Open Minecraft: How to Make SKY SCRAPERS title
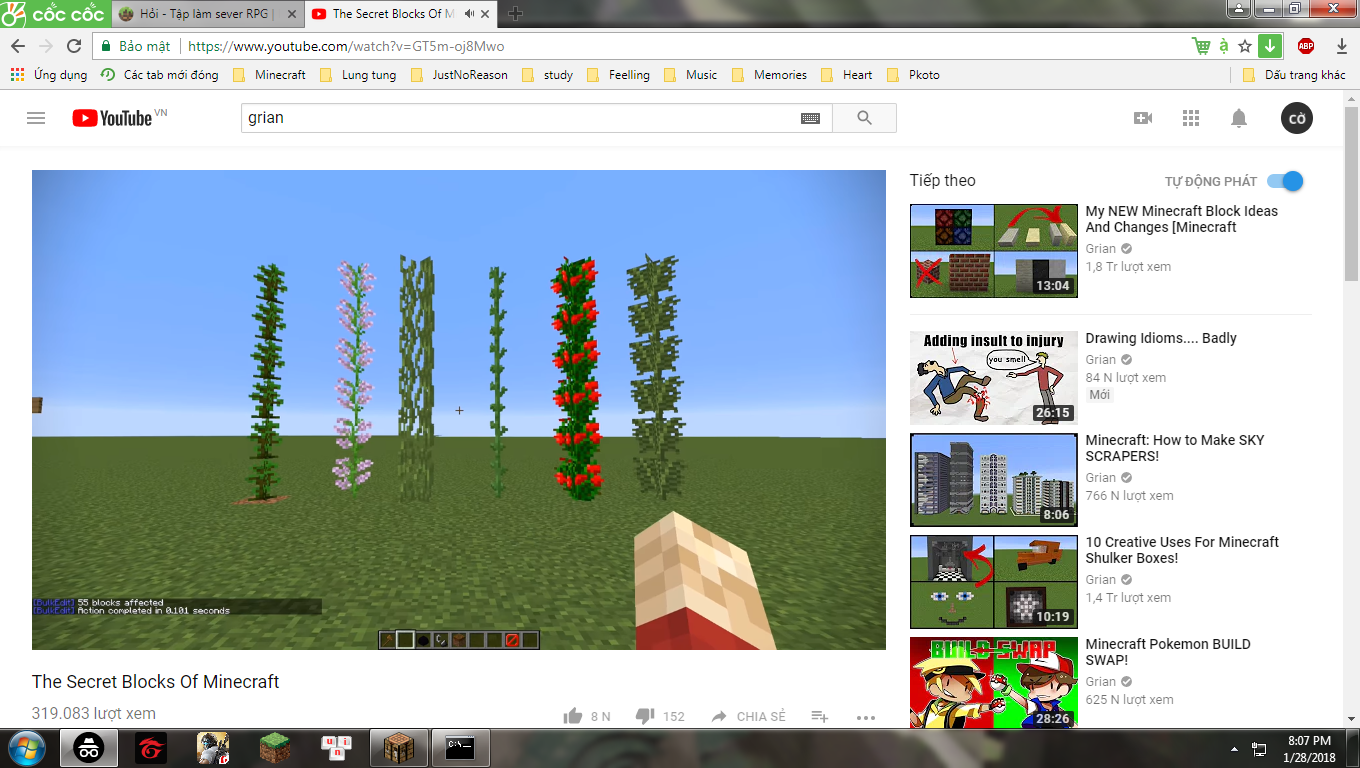 tap(1175, 448)
